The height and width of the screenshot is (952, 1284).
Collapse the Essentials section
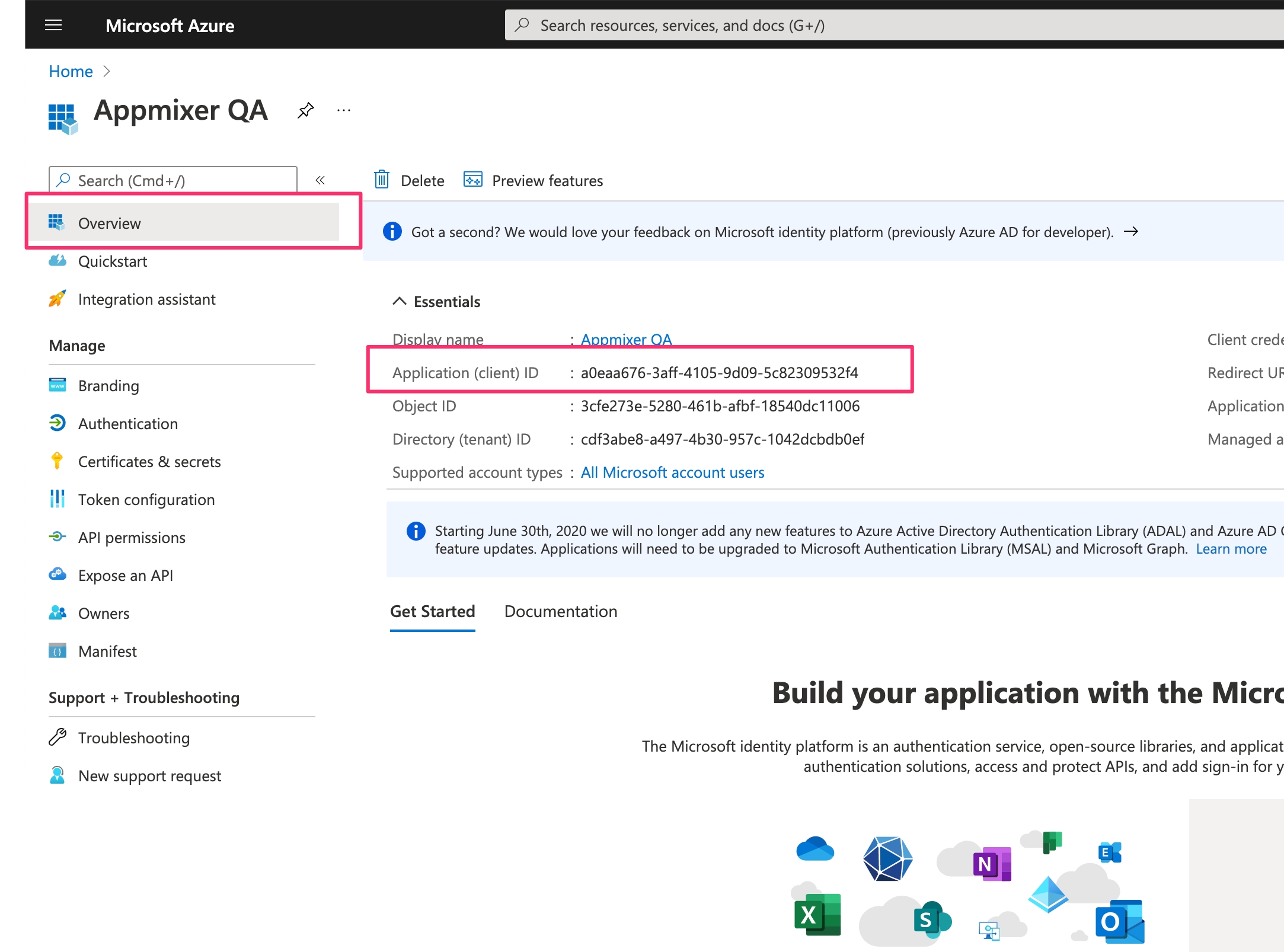(400, 301)
